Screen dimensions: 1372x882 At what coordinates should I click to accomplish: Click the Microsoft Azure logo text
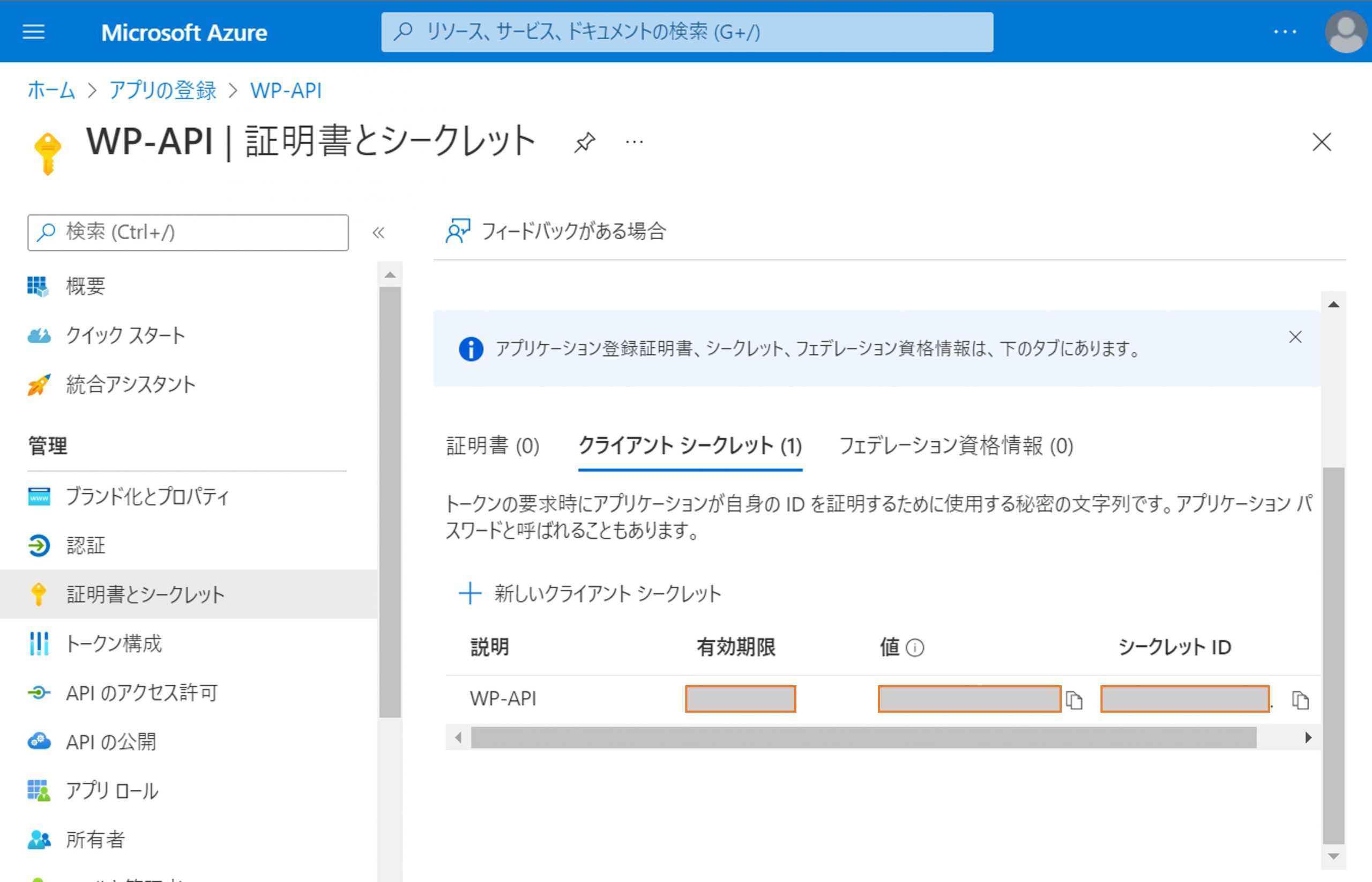point(184,33)
